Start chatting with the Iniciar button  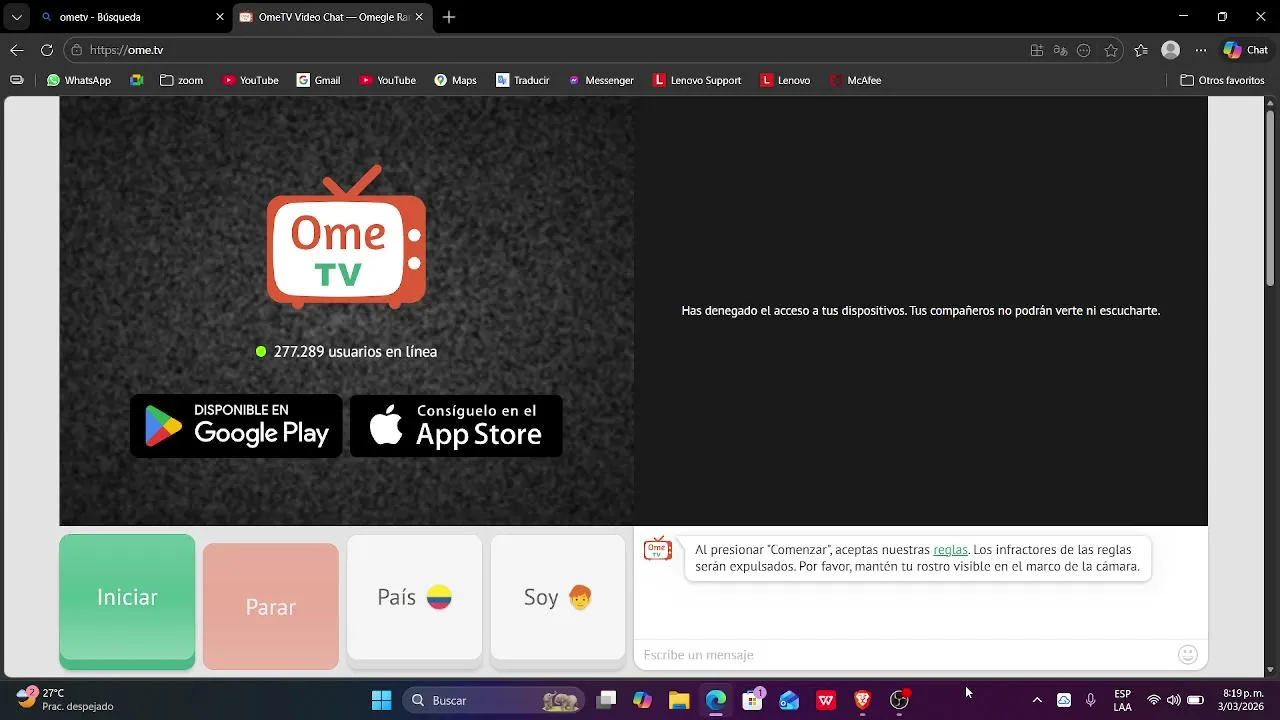[x=127, y=602]
